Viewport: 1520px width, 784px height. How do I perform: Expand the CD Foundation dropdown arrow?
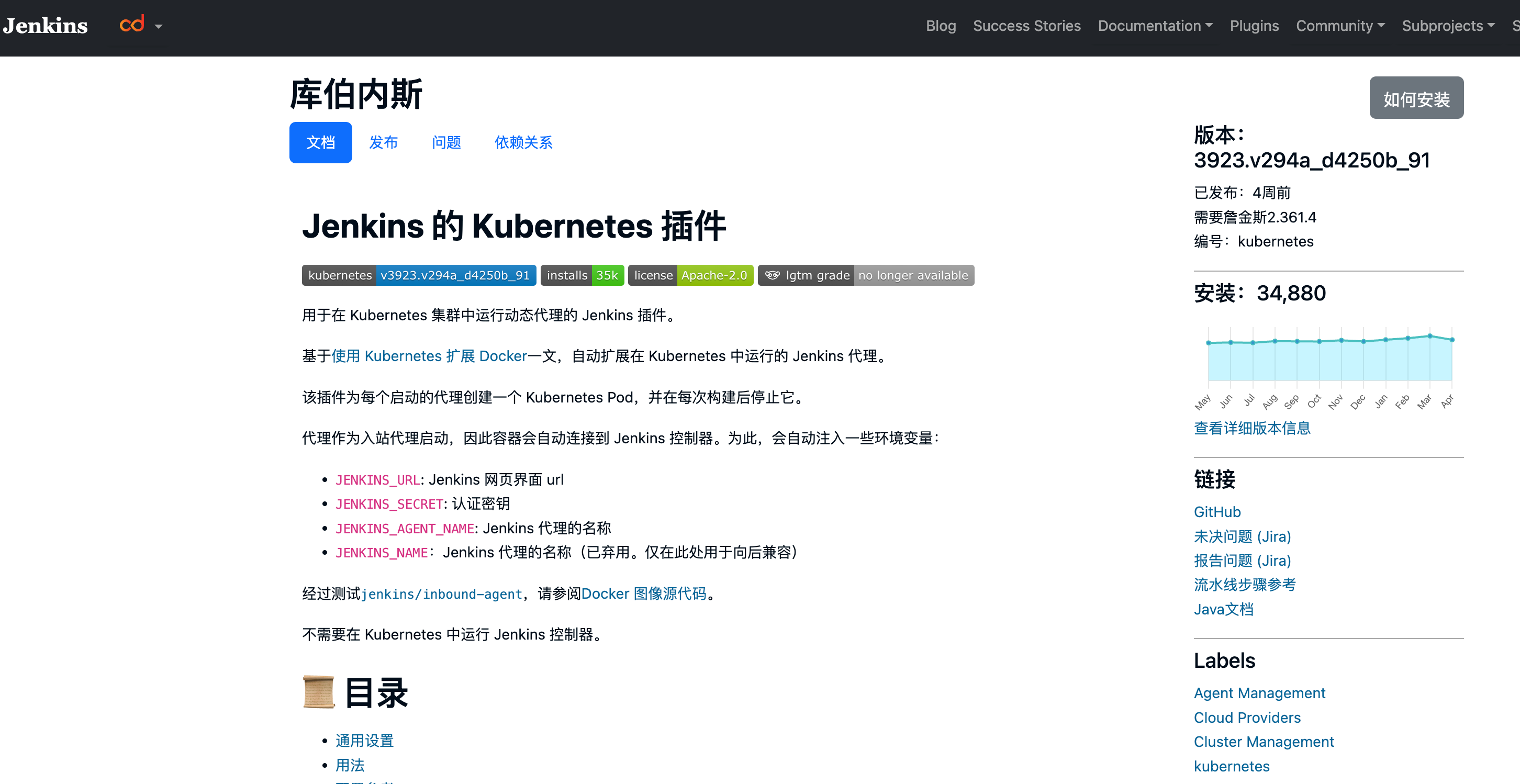(x=158, y=27)
